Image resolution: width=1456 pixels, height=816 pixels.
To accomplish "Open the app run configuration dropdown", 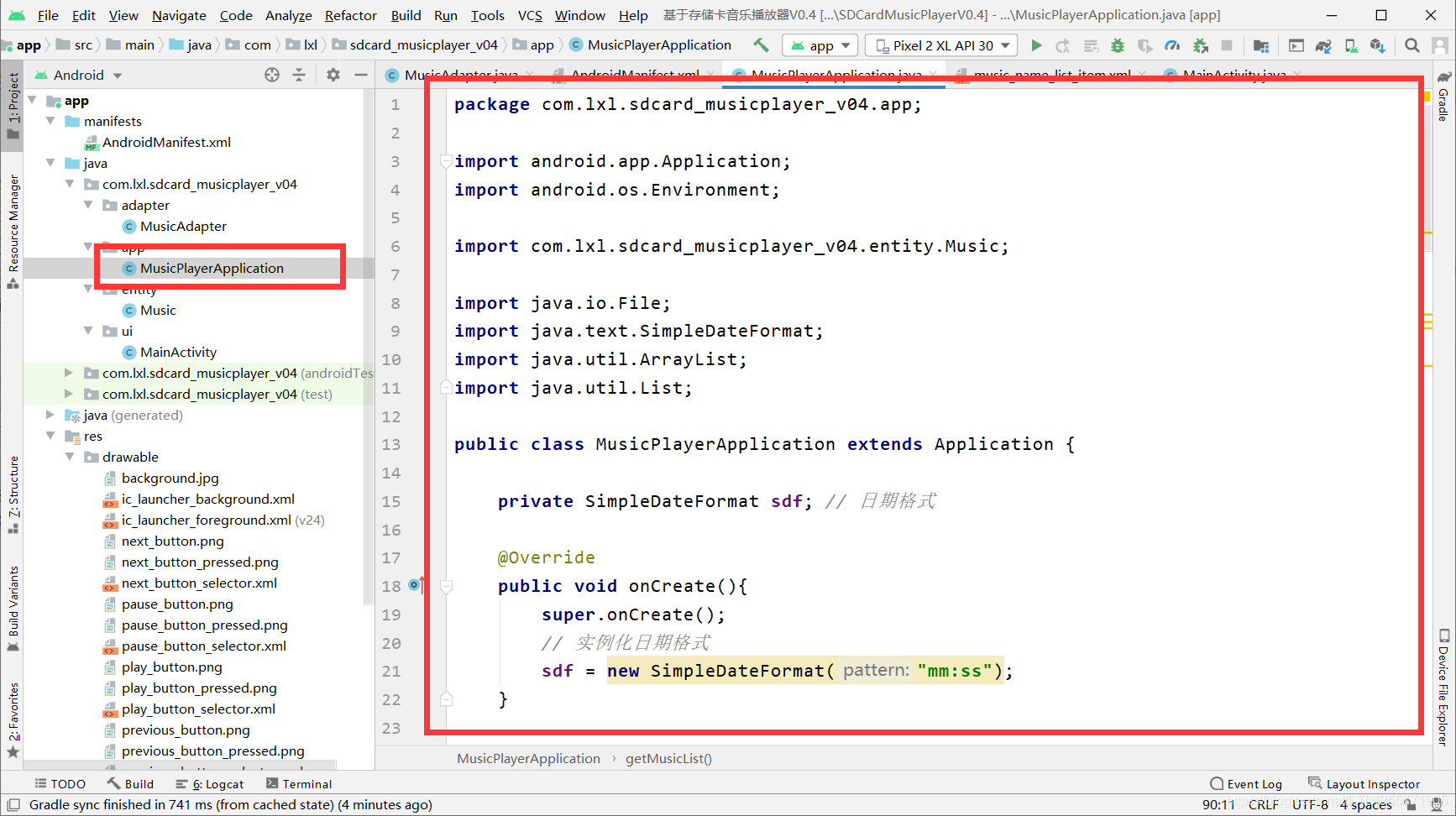I will [820, 45].
